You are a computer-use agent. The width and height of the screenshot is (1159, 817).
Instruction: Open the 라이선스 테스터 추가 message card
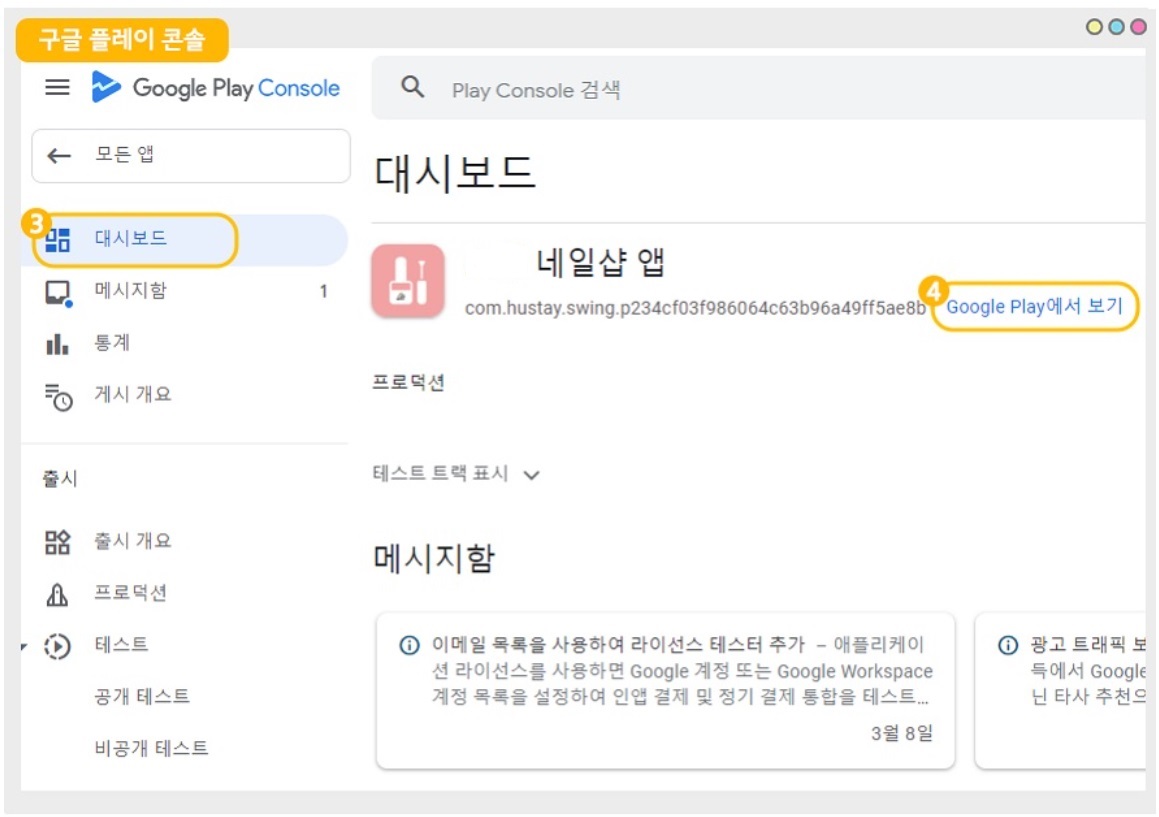(x=665, y=691)
